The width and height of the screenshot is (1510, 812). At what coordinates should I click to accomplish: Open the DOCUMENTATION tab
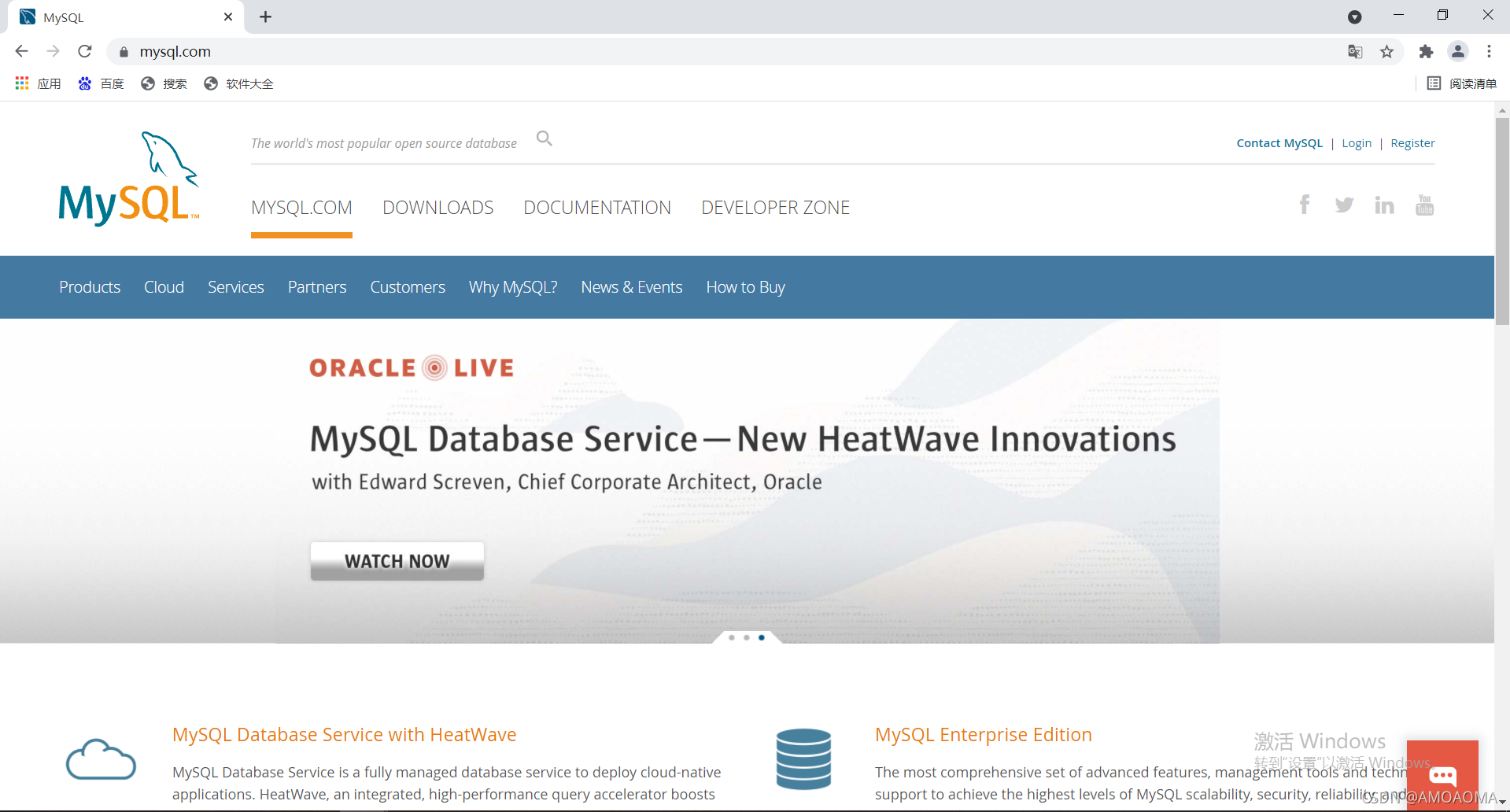(597, 208)
